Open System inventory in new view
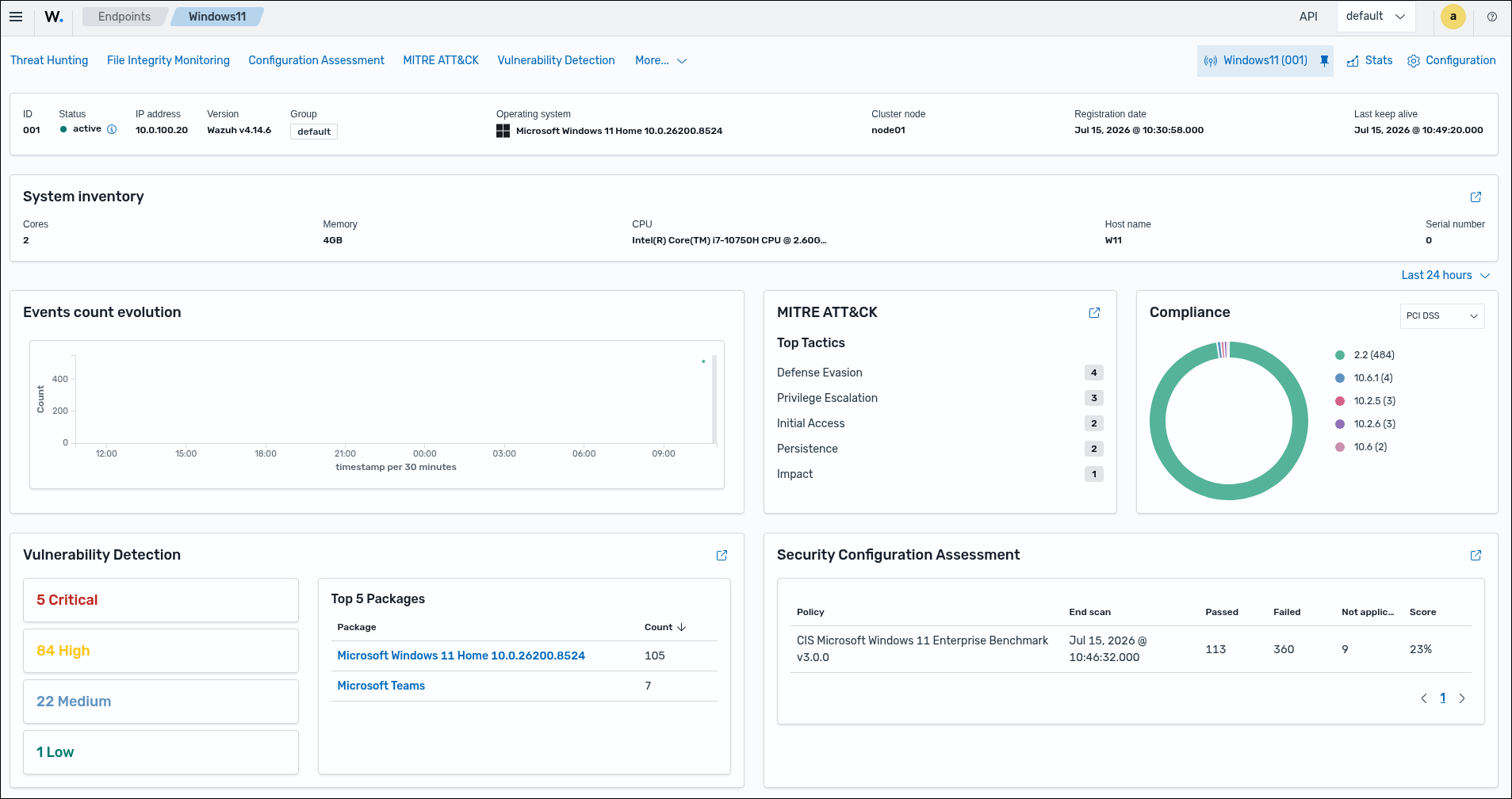Viewport: 1512px width, 799px height. click(1476, 197)
